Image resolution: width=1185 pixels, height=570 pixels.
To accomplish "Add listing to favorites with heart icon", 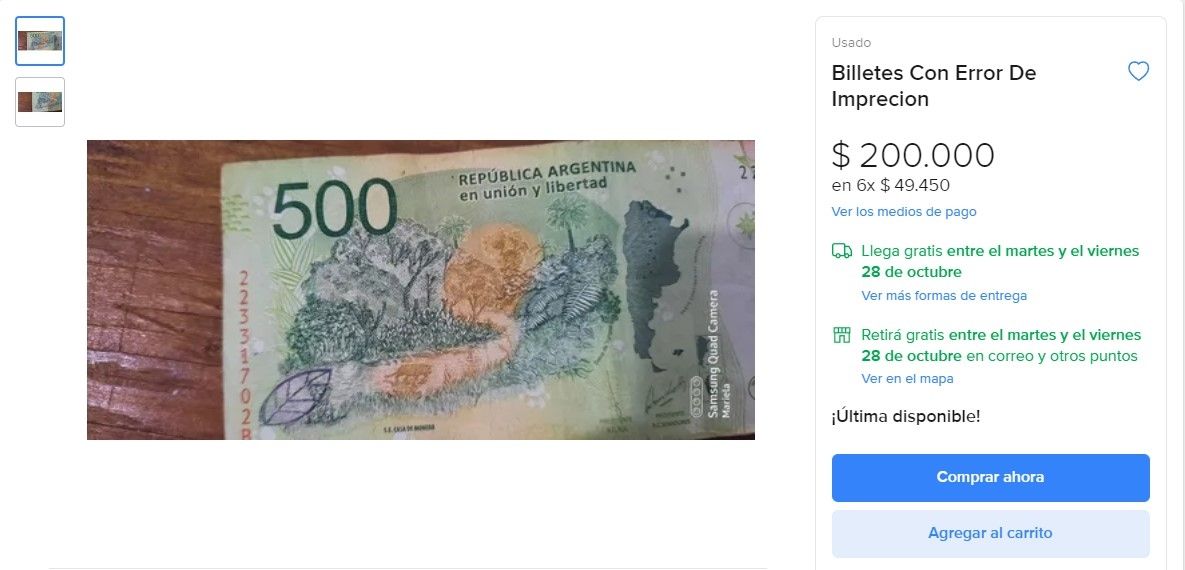I will [1138, 72].
